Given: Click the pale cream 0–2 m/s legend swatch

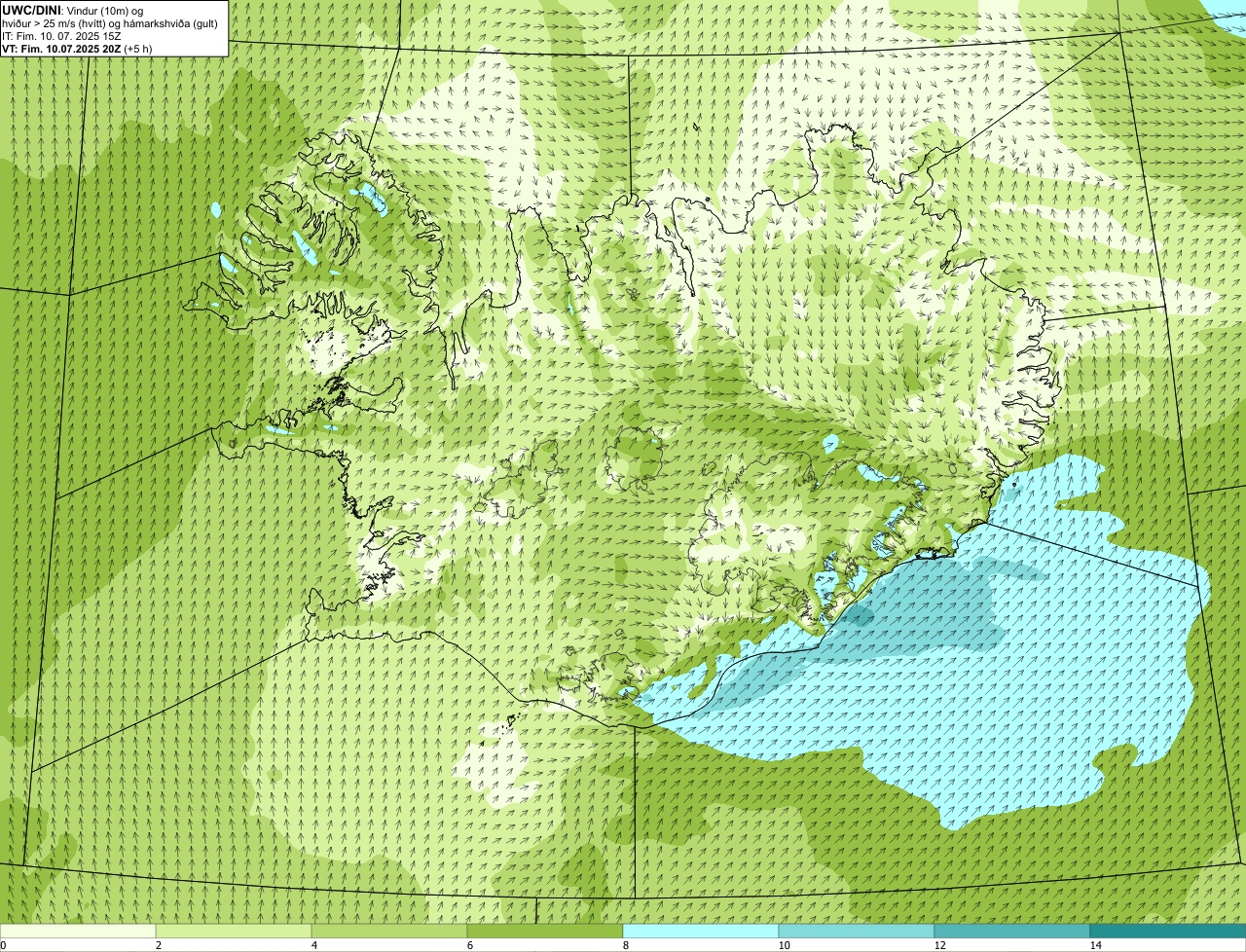Looking at the screenshot, I should (x=78, y=931).
